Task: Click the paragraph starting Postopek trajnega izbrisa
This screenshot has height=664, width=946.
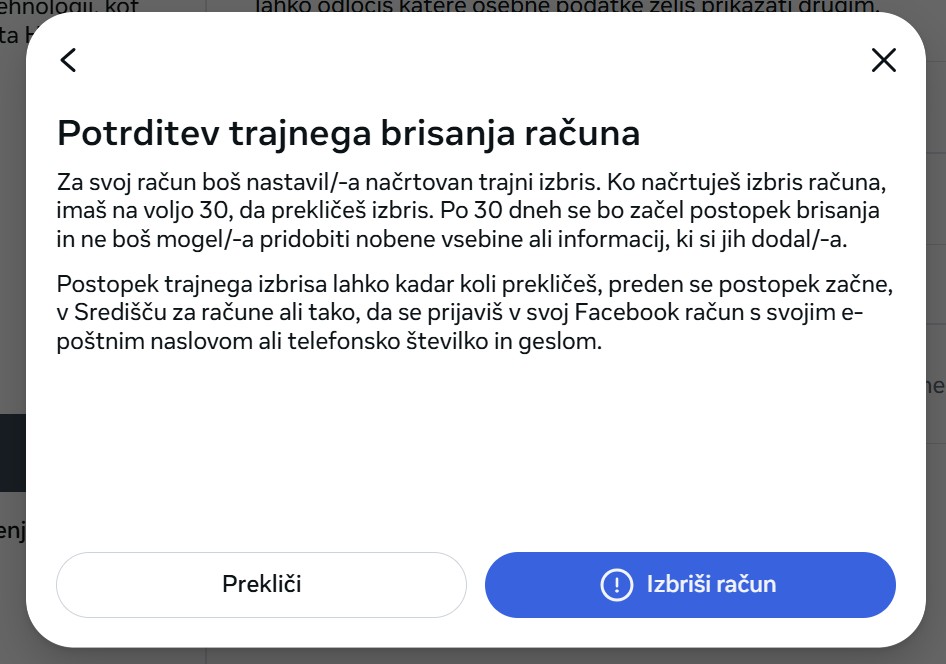Action: coord(474,312)
